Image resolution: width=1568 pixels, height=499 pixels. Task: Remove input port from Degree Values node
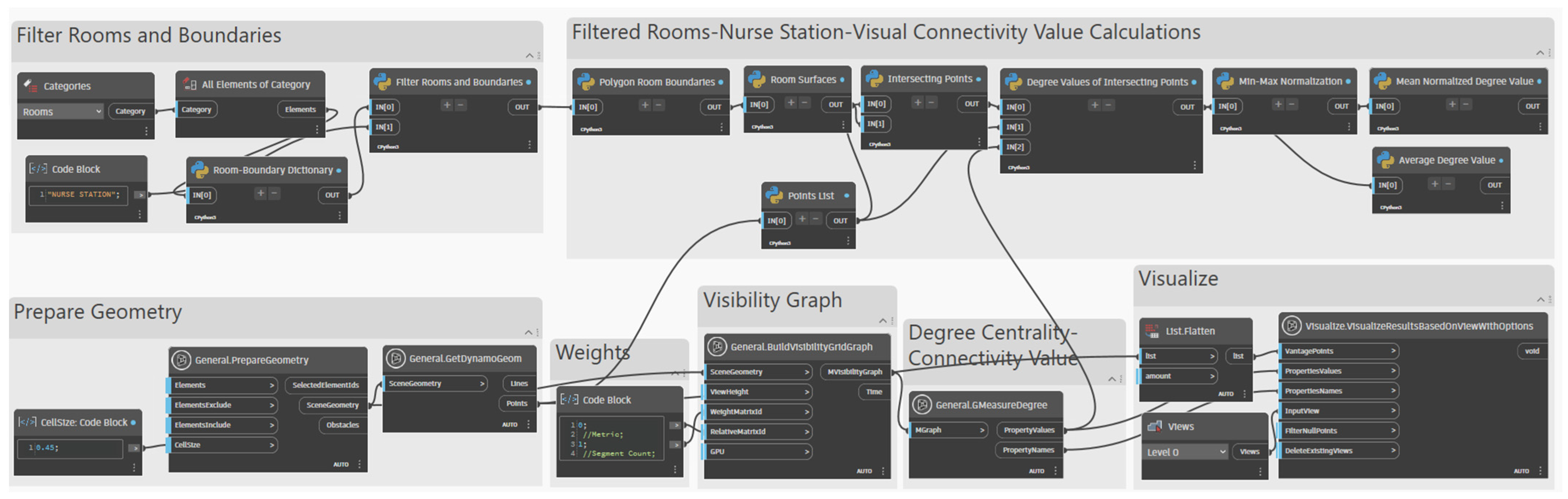pos(1108,105)
